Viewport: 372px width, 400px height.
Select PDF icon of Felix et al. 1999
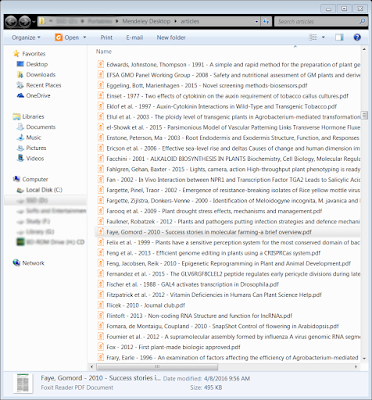click(101, 242)
